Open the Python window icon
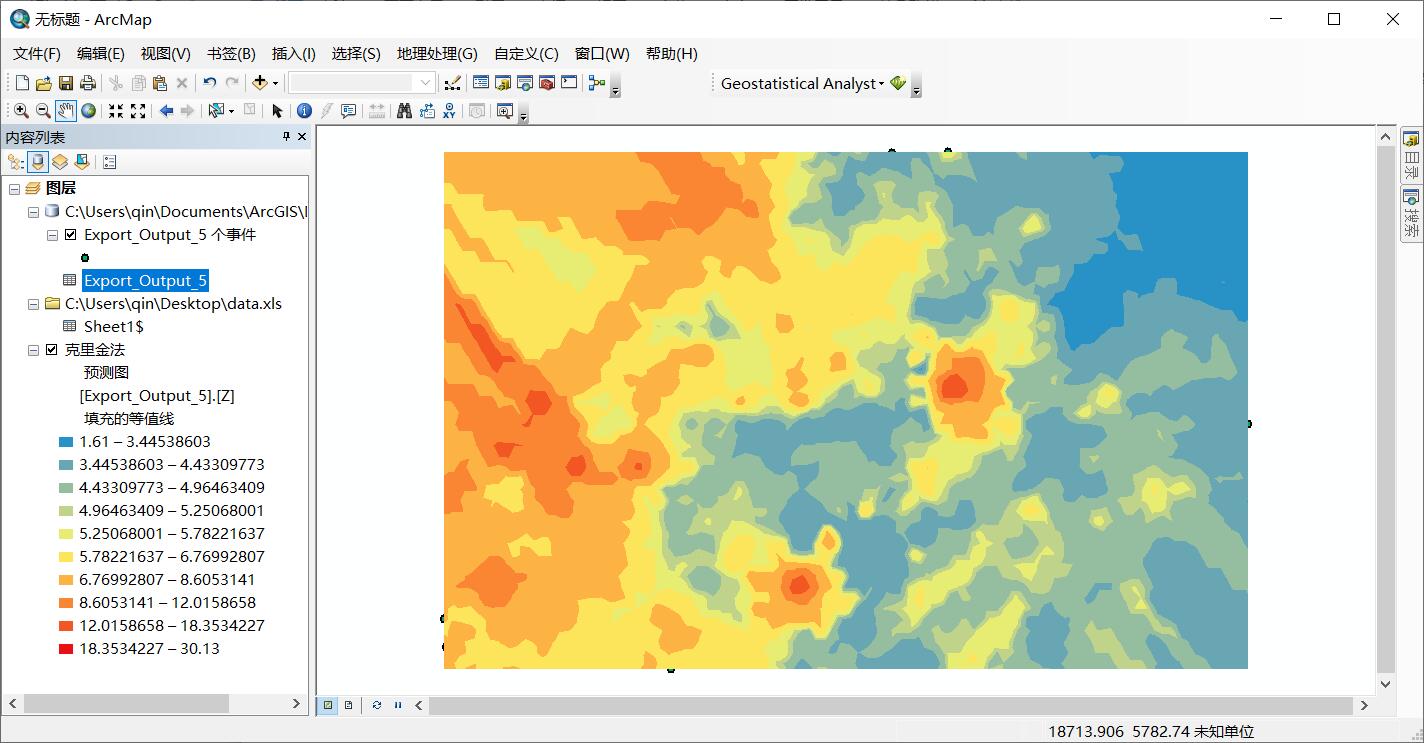Image resolution: width=1424 pixels, height=743 pixels. (567, 83)
